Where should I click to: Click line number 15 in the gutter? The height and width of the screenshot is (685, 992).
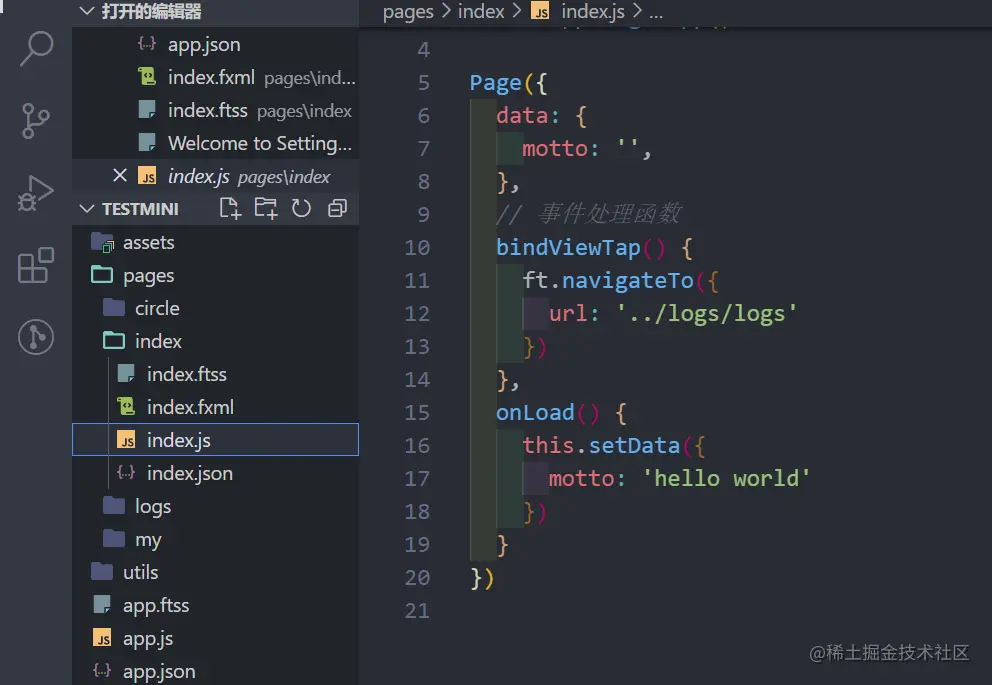(417, 412)
